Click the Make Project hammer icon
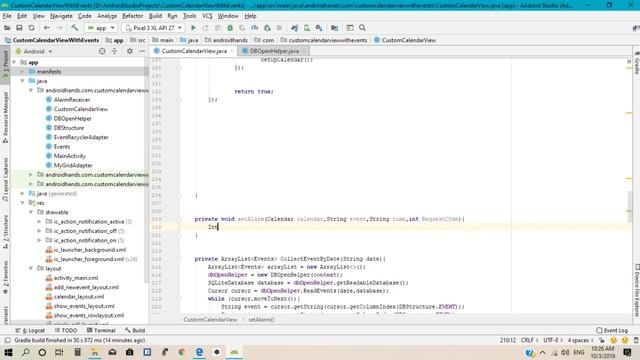The image size is (640, 360). click(74, 28)
